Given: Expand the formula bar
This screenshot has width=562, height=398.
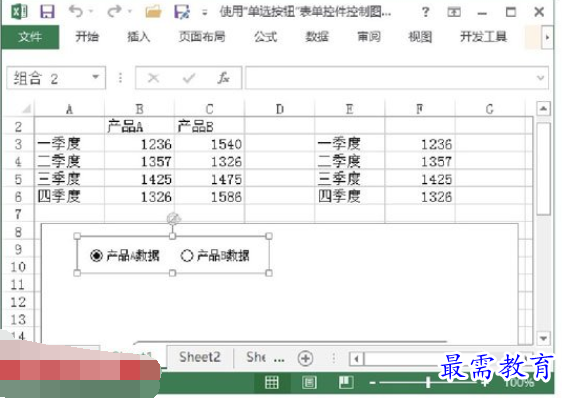Looking at the screenshot, I should point(541,77).
